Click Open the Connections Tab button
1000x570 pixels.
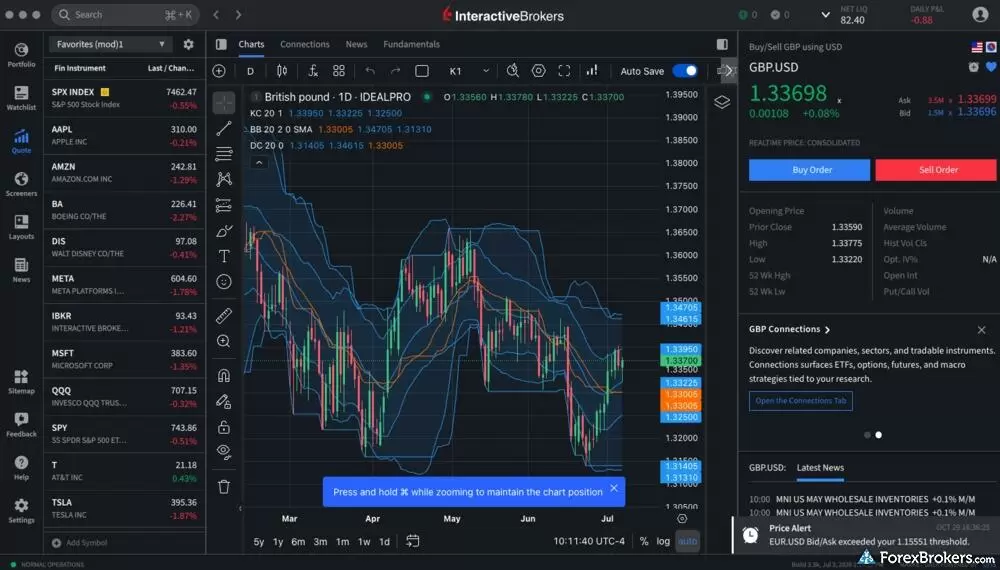point(800,401)
